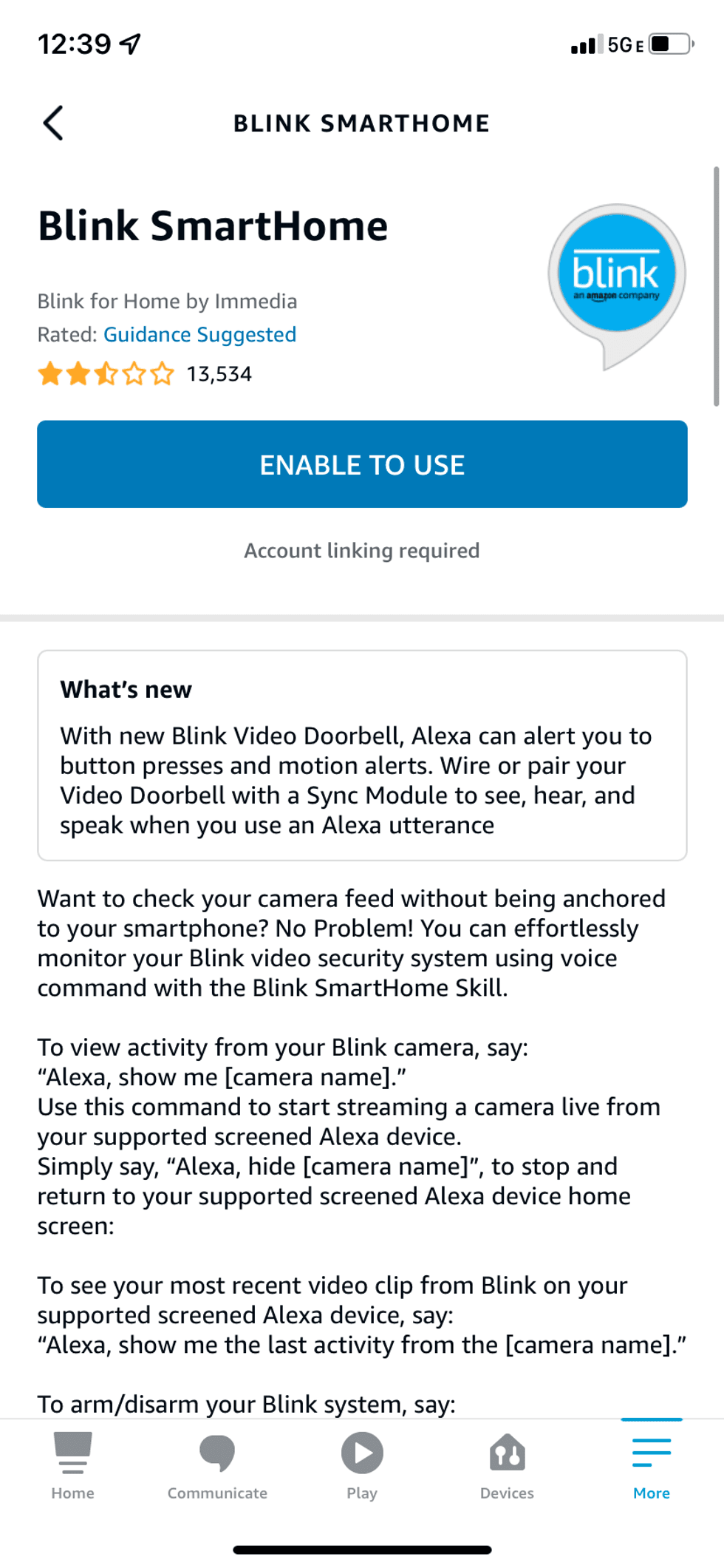The image size is (724, 1568).
Task: Select the What's new section
Action: (x=126, y=688)
